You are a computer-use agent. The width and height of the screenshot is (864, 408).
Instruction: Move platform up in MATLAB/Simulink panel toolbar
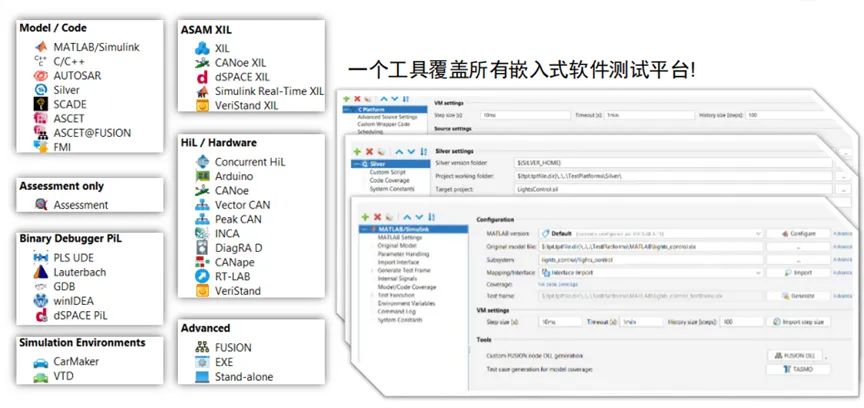click(x=407, y=217)
